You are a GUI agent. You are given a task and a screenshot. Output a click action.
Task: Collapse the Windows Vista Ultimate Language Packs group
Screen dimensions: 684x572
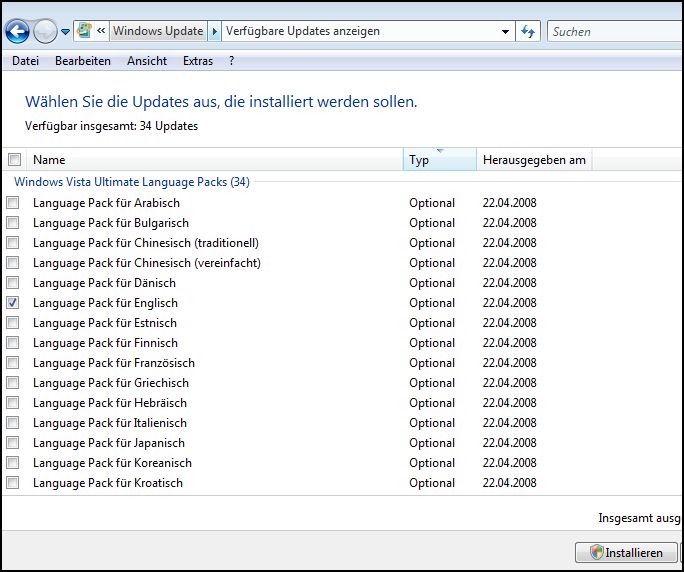coord(132,182)
